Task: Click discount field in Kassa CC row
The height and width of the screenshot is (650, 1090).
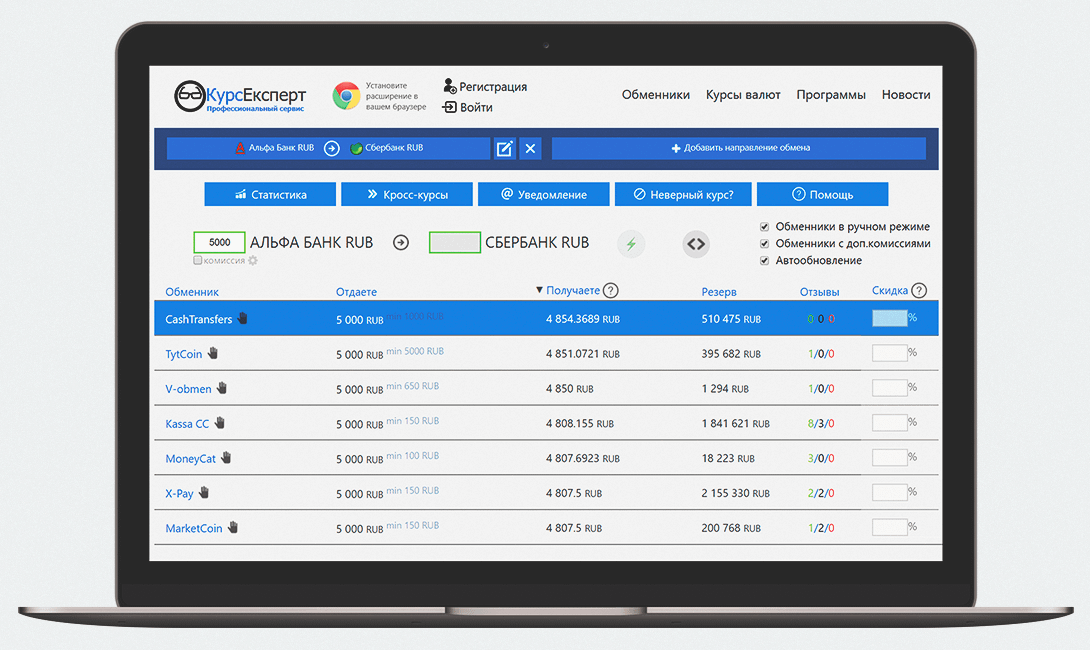Action: (x=890, y=422)
